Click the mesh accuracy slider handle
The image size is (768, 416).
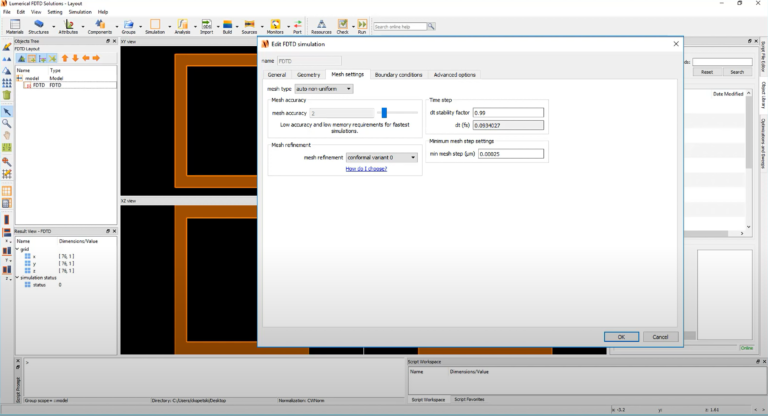pyautogui.click(x=384, y=113)
